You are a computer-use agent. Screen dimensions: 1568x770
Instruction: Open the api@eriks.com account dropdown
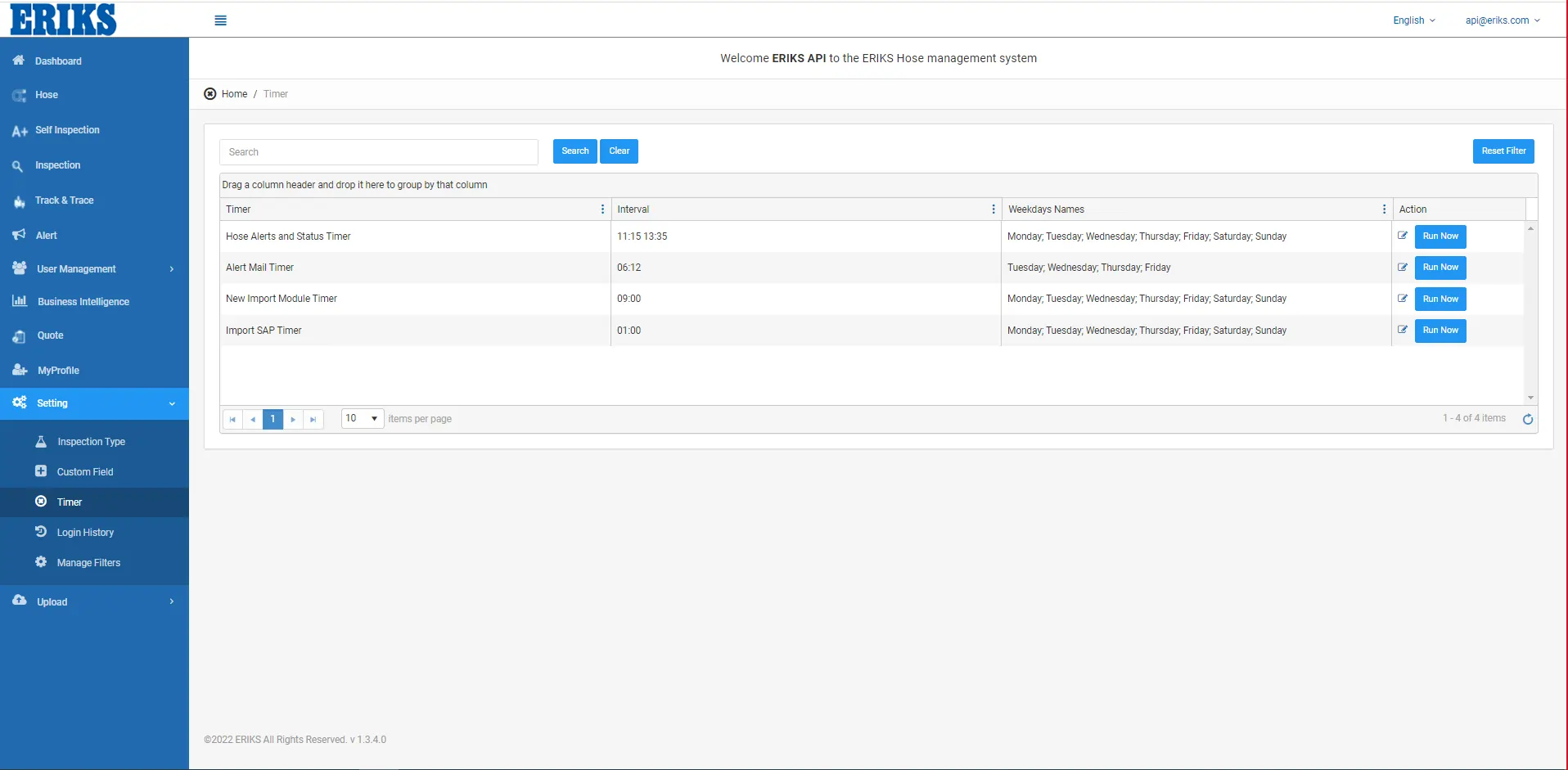tap(1503, 20)
